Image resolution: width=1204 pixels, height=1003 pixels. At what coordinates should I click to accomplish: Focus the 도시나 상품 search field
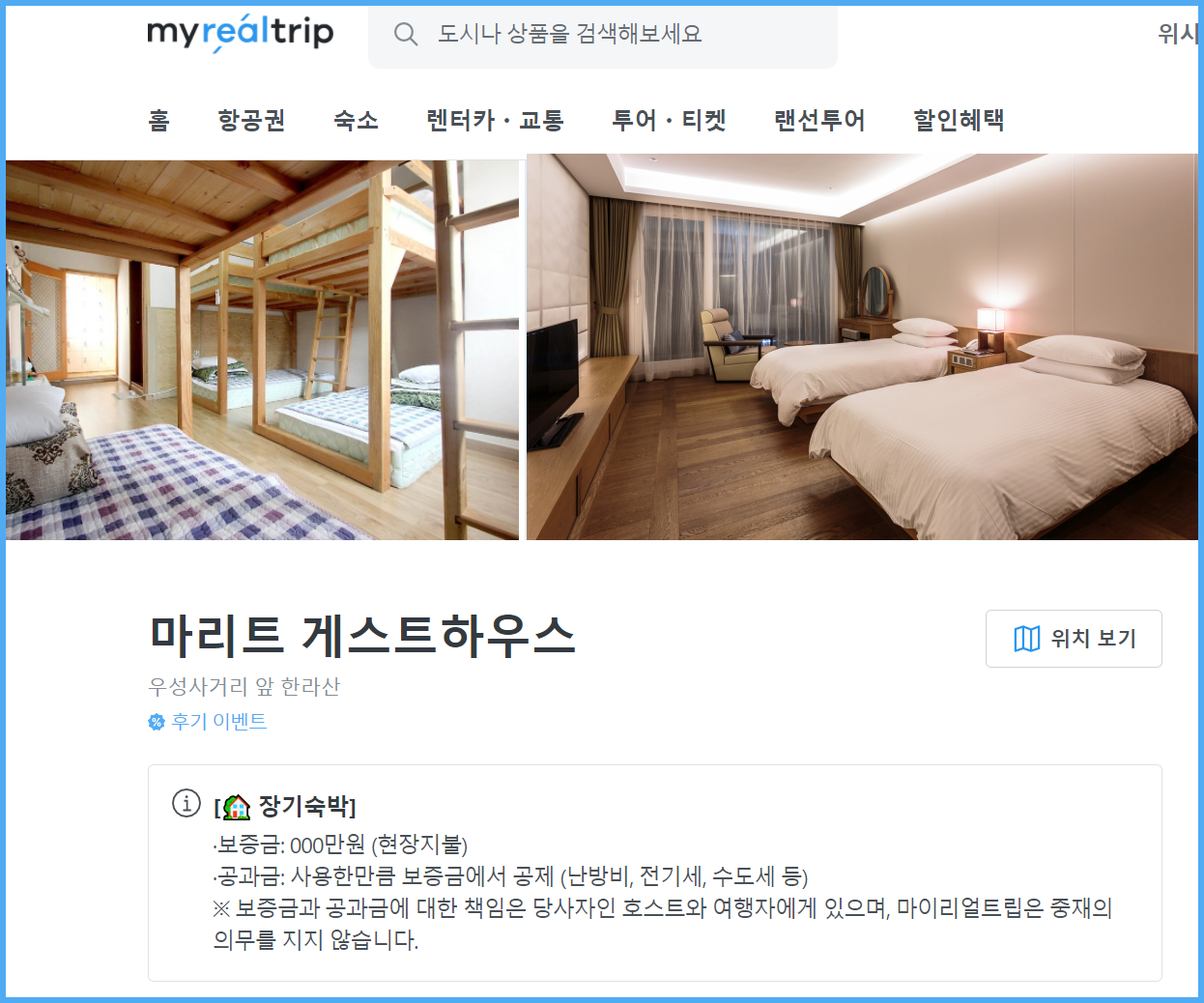click(603, 35)
